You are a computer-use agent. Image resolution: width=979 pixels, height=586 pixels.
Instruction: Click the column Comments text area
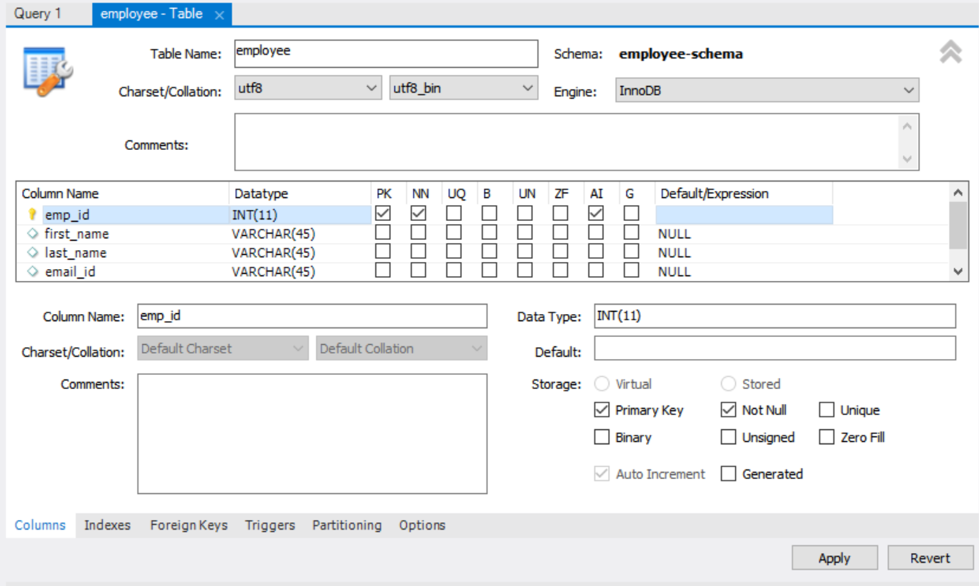[x=312, y=434]
